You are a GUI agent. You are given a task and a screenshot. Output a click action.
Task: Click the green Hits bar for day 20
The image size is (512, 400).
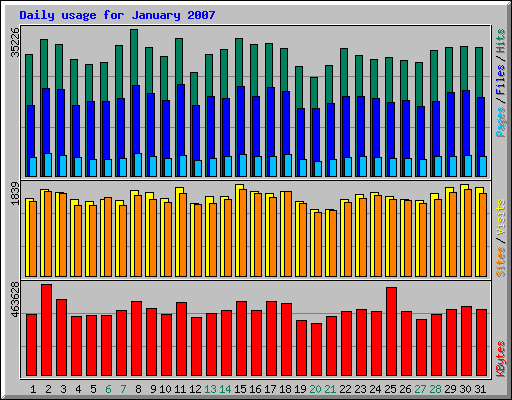click(314, 93)
